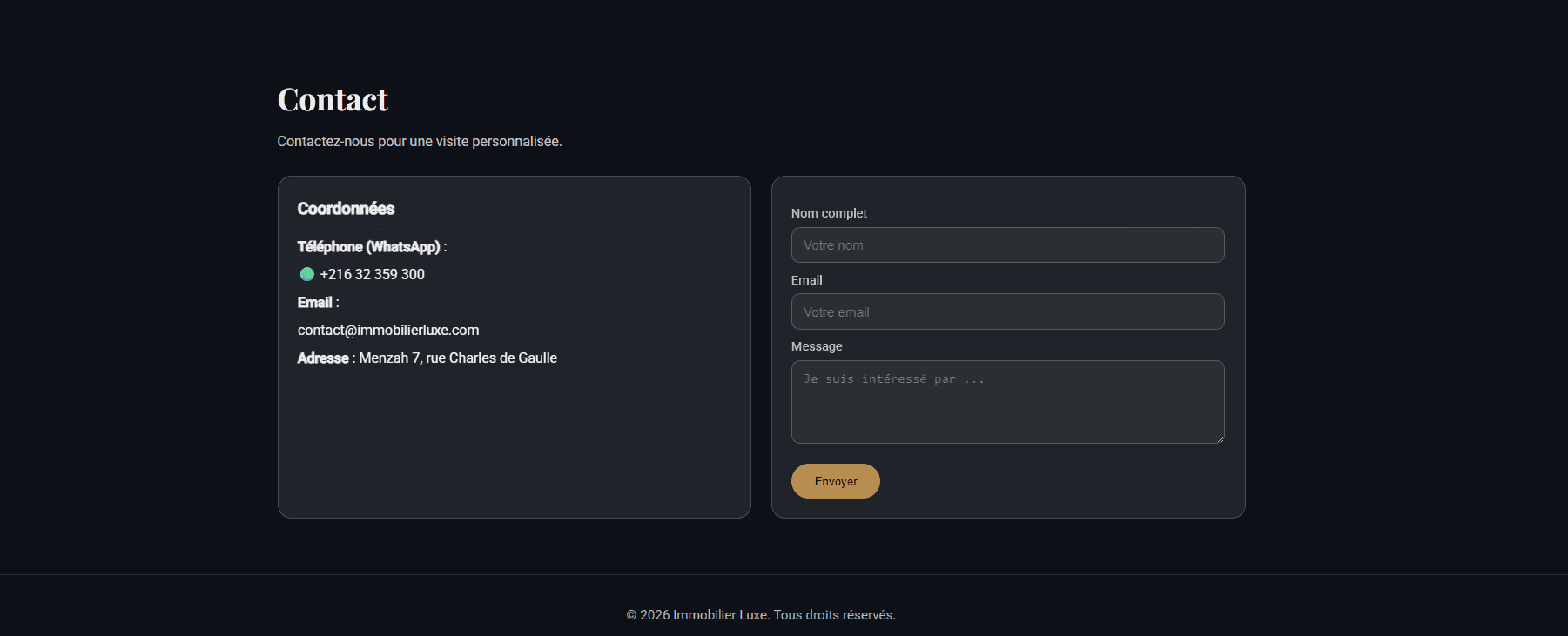Click the bold Adresse label
This screenshot has width=1568, height=636.
pyautogui.click(x=323, y=358)
